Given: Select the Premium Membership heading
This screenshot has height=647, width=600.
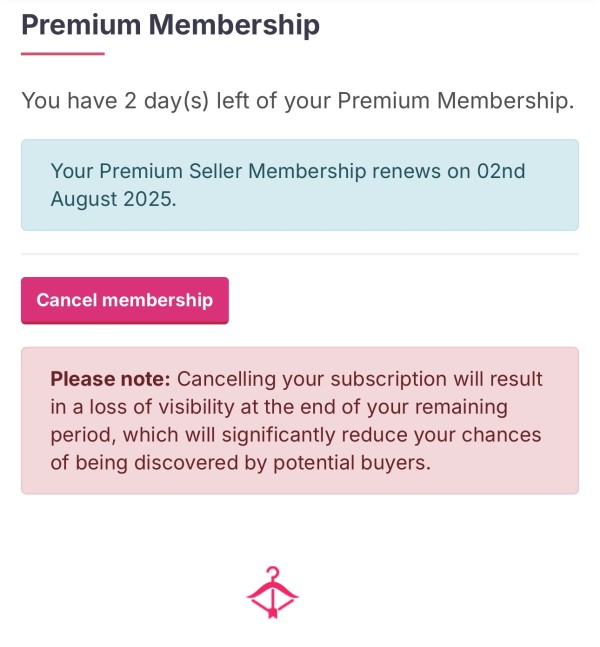Looking at the screenshot, I should (x=170, y=25).
